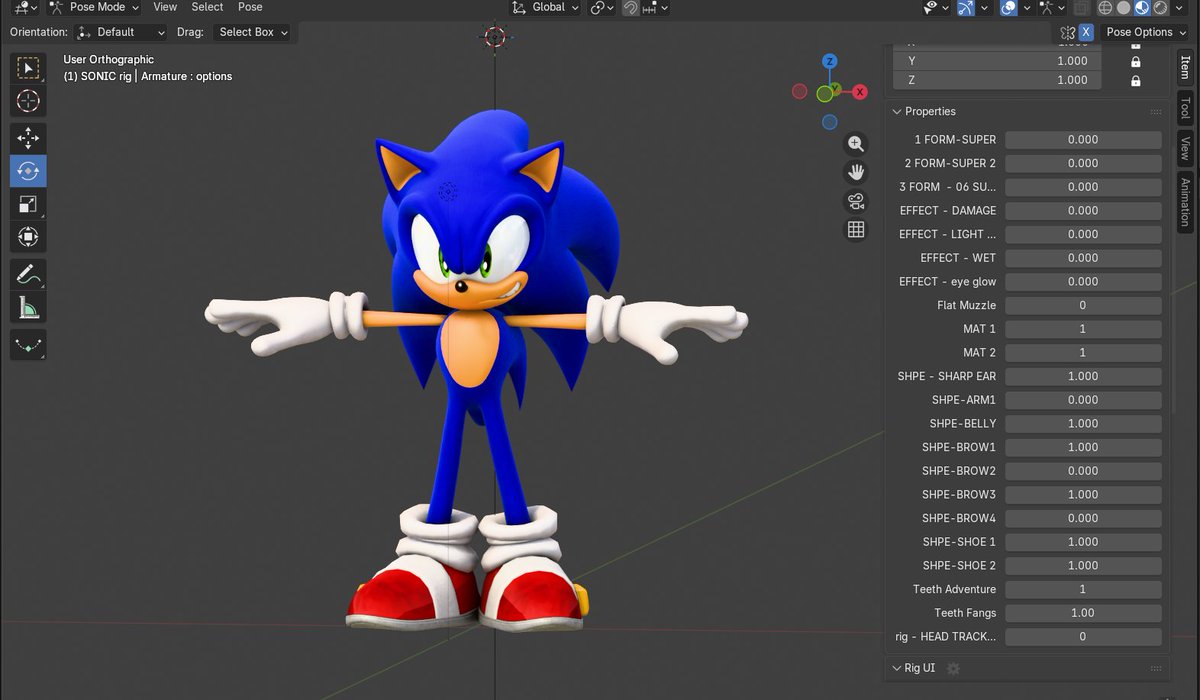The width and height of the screenshot is (1200, 700).
Task: Click the rig - HEAD TRACK value field
Action: point(1083,636)
